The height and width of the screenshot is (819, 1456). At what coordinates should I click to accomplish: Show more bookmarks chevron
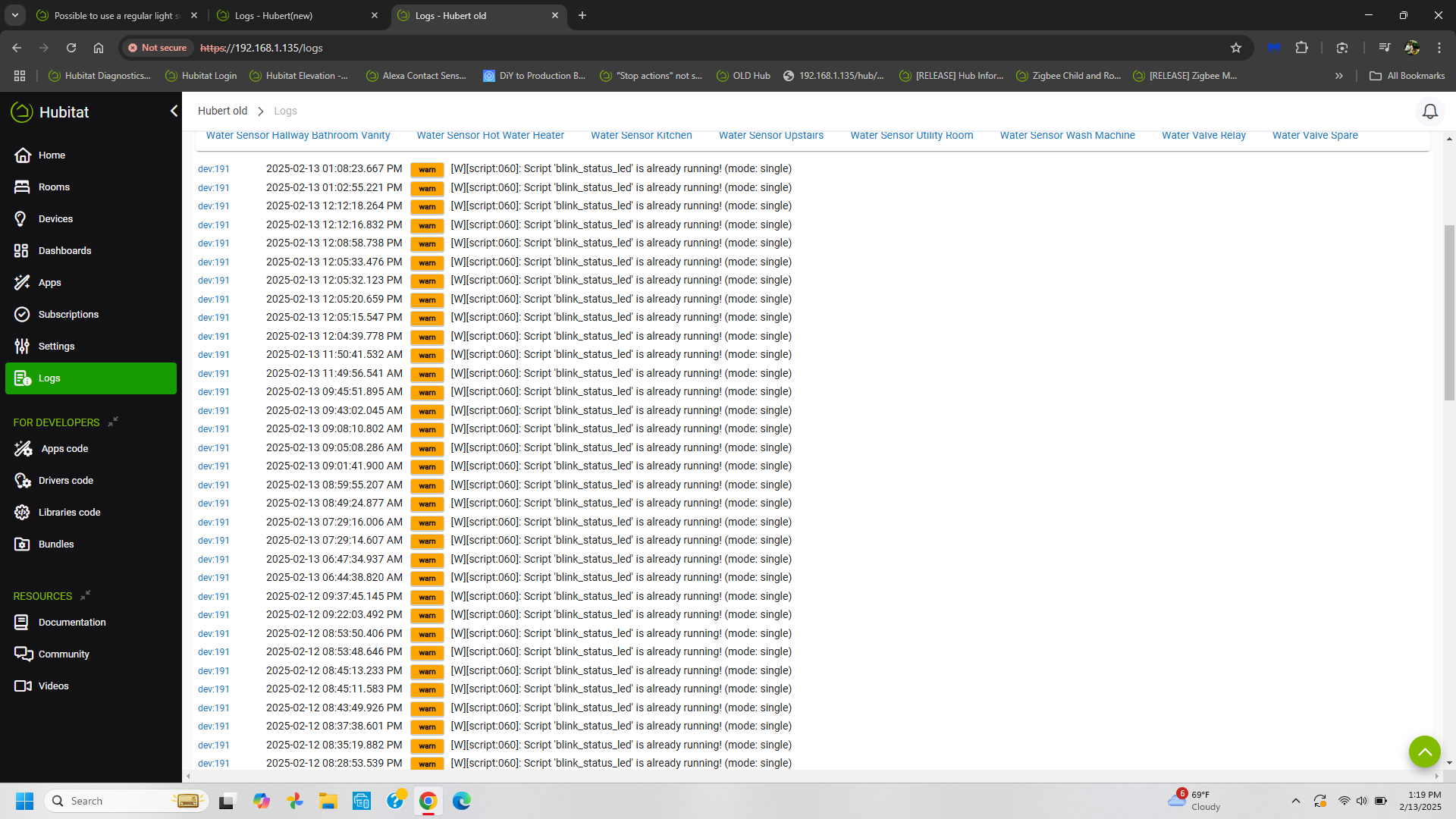1339,76
